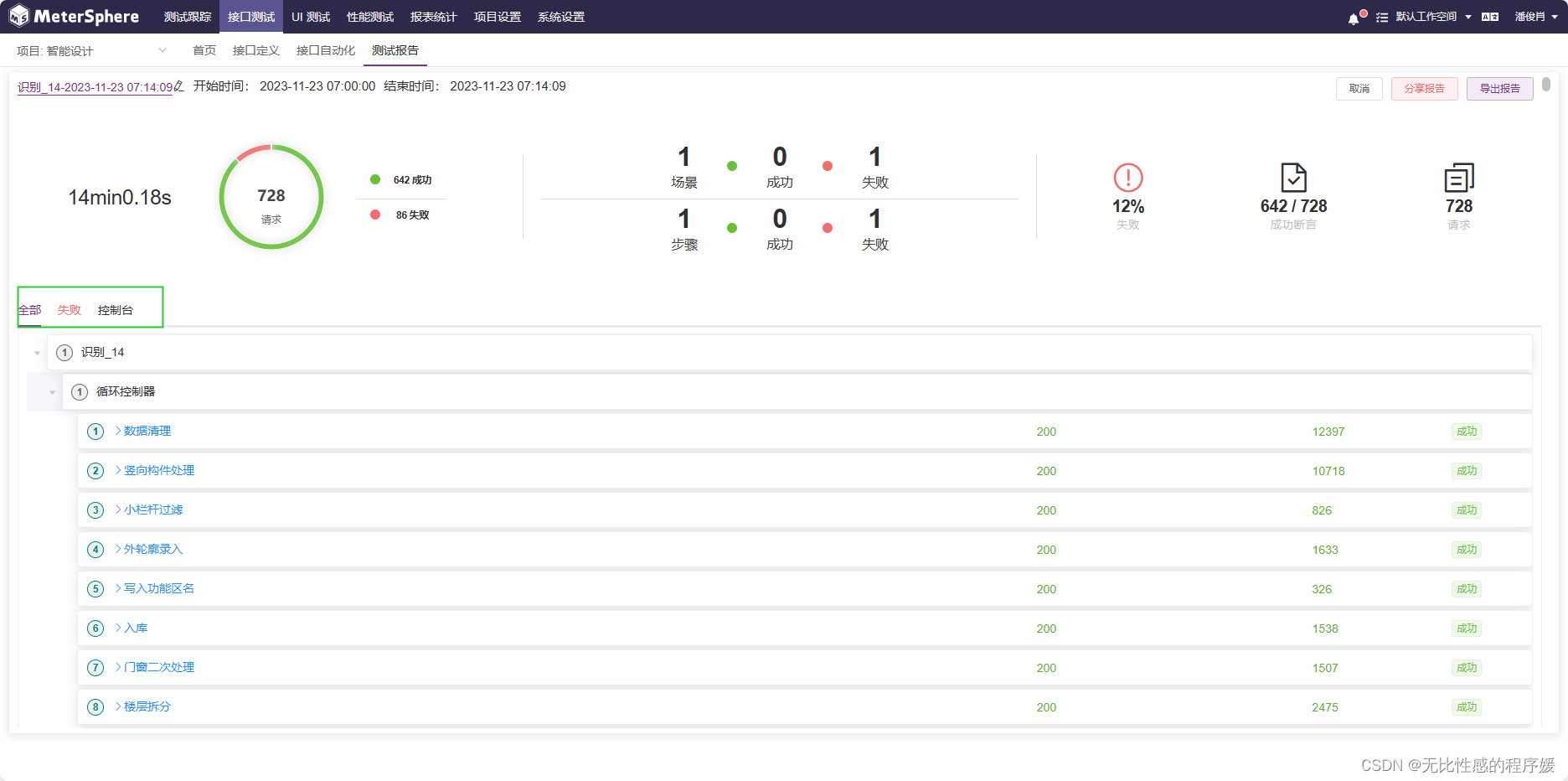
Task: Click response time 12397 of 数据清理
Action: 1328,432
